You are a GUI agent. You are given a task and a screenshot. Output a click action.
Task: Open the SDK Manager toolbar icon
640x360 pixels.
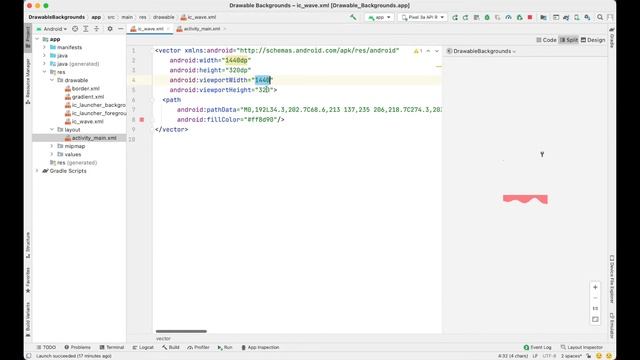[x=587, y=17]
